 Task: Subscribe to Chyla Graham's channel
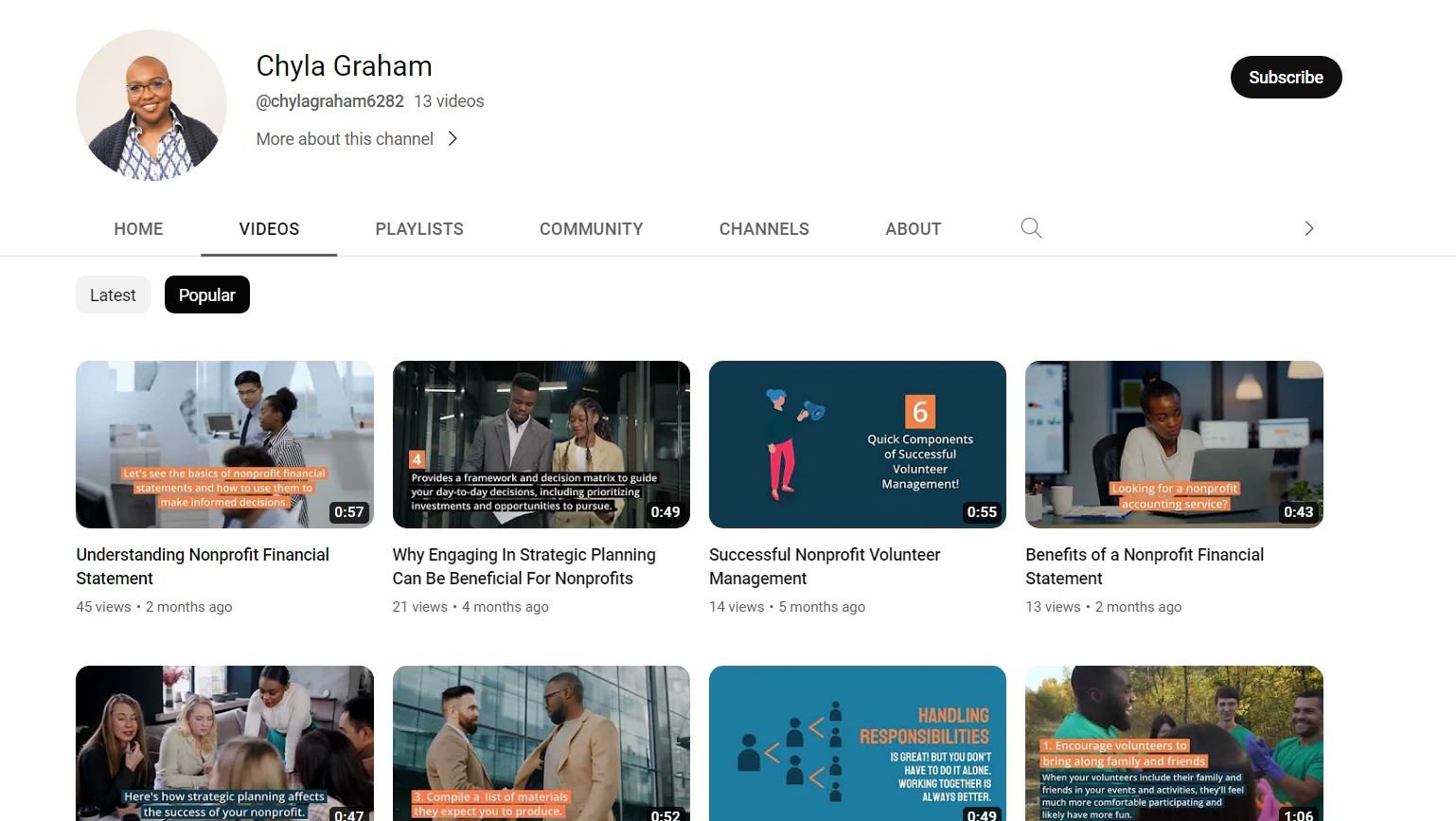[x=1286, y=78]
